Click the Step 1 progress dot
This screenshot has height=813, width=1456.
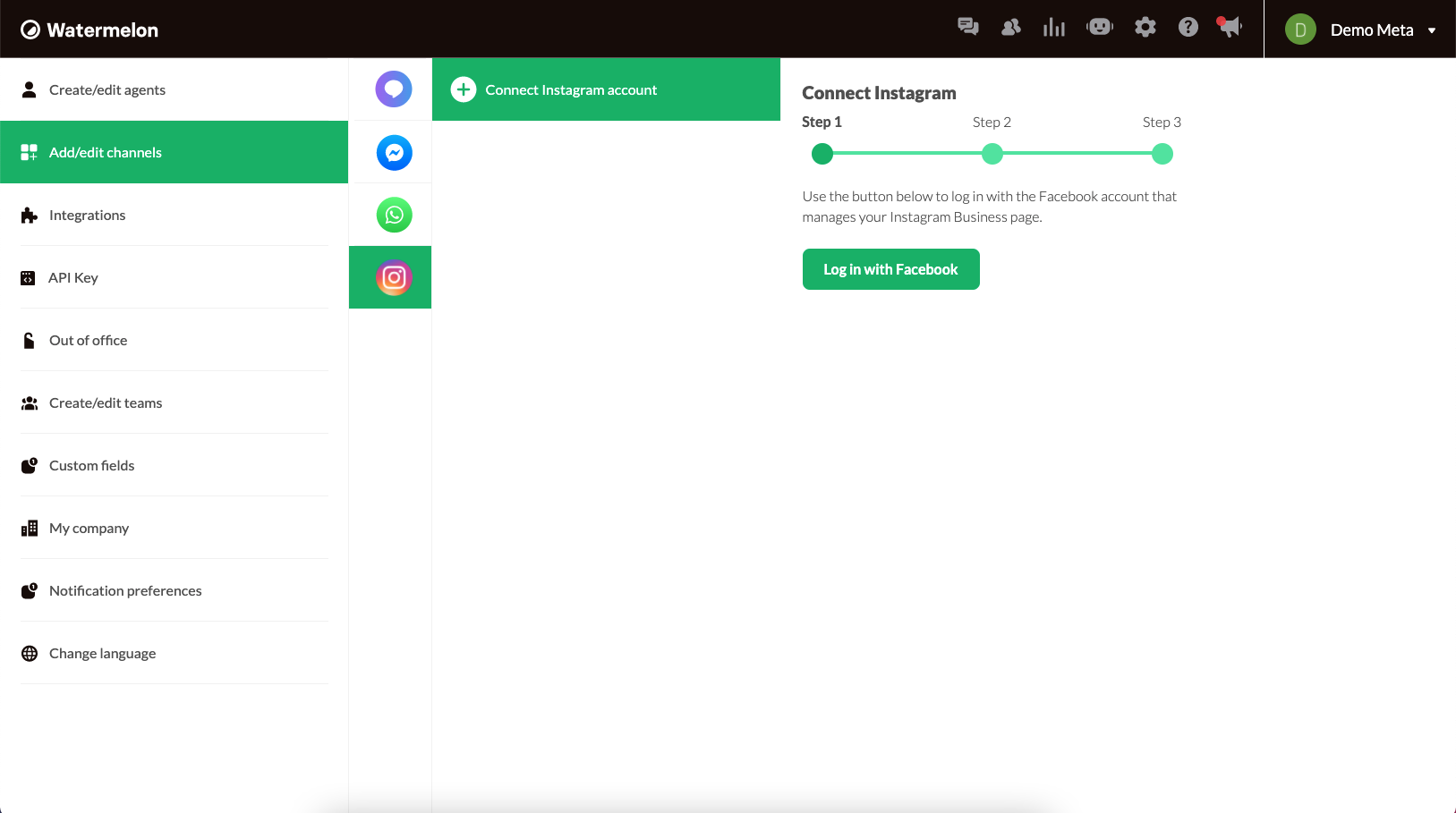[x=822, y=154]
